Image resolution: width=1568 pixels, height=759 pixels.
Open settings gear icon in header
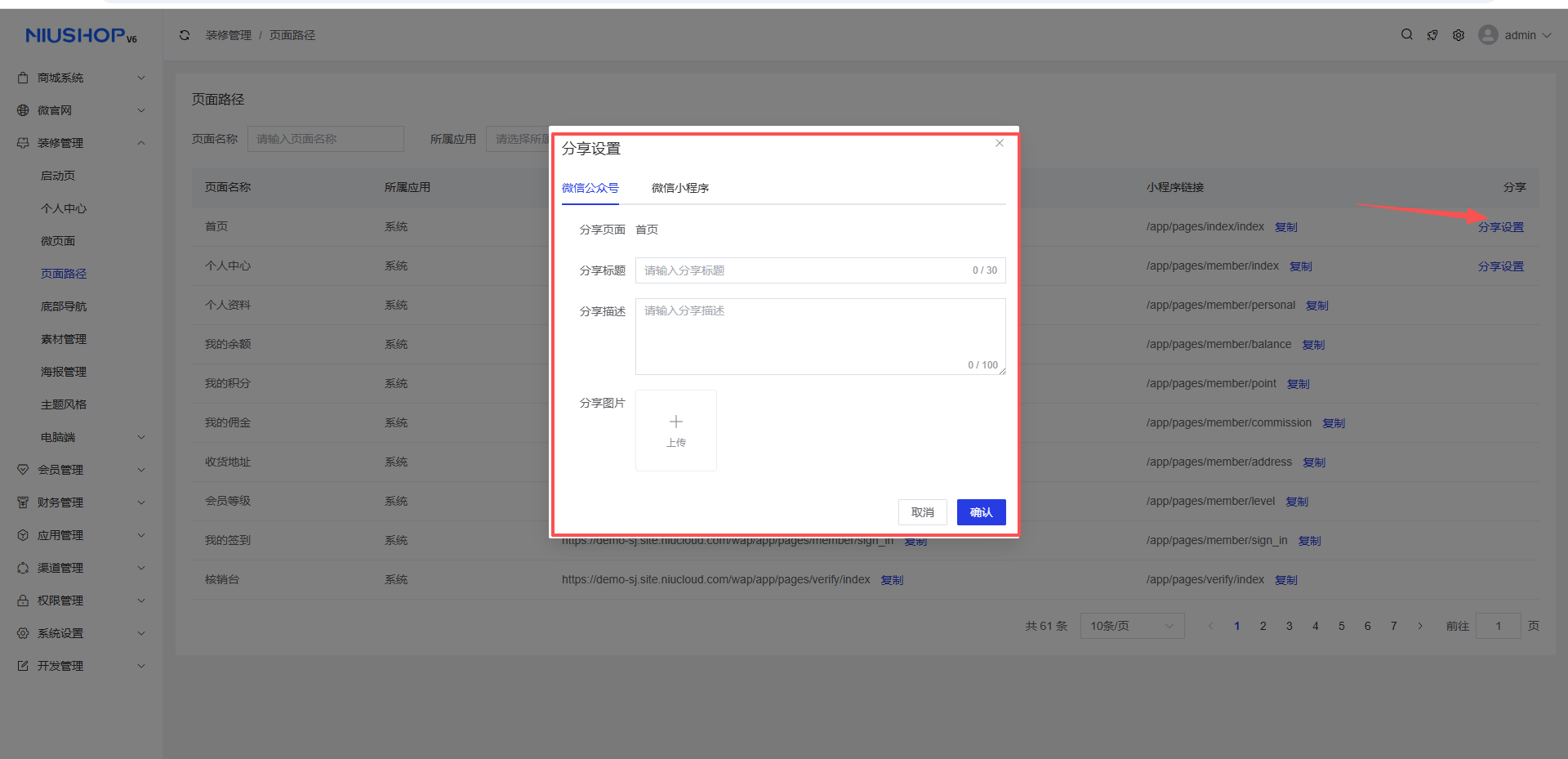[x=1459, y=35]
